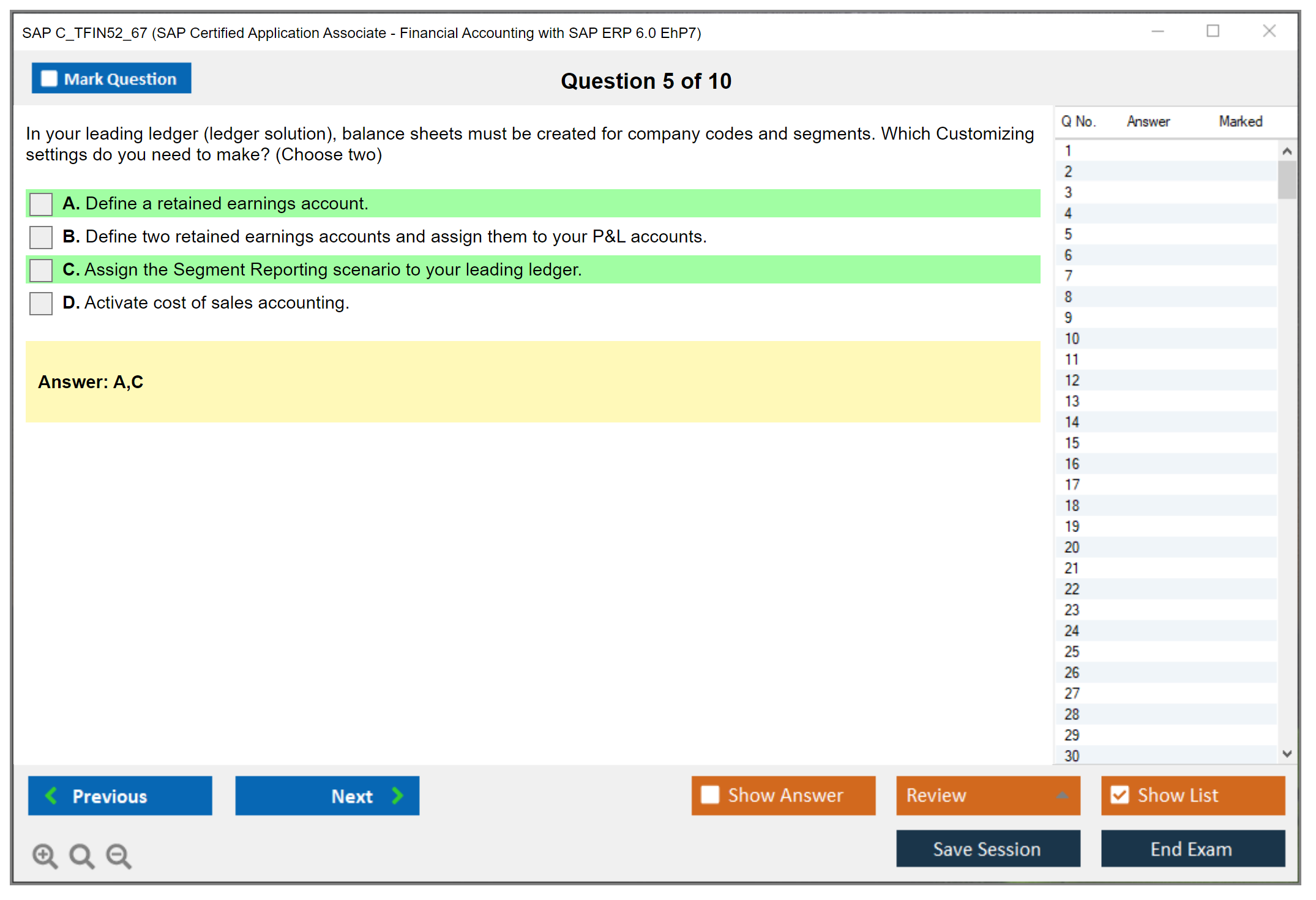Image resolution: width=1316 pixels, height=900 pixels.
Task: Tick the checkbox for option A
Action: [x=41, y=204]
